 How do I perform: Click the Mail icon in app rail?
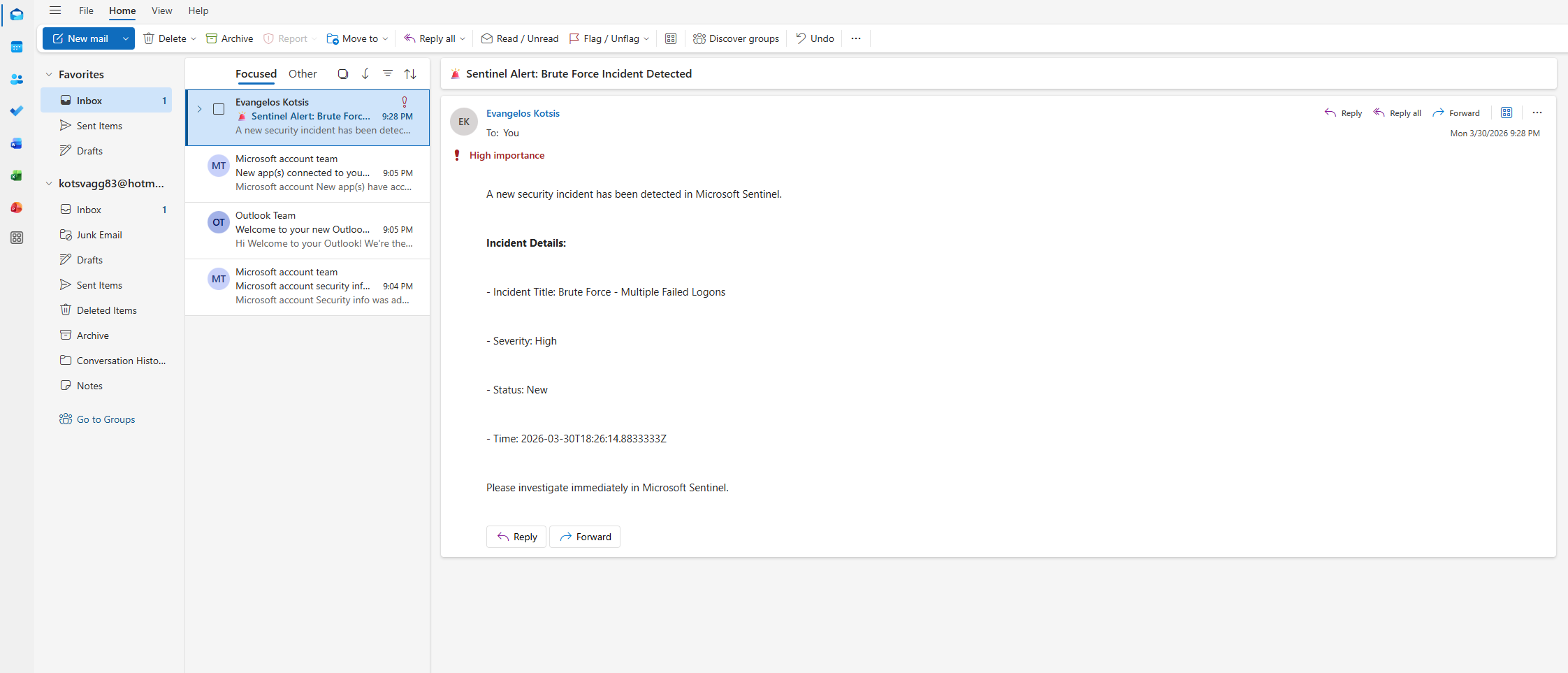coord(17,15)
